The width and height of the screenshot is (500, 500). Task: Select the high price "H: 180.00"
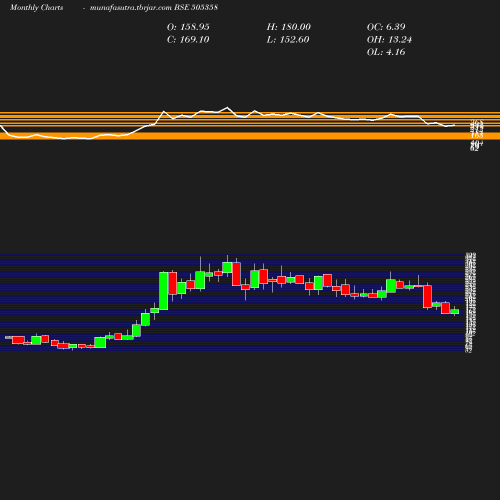click(x=288, y=27)
